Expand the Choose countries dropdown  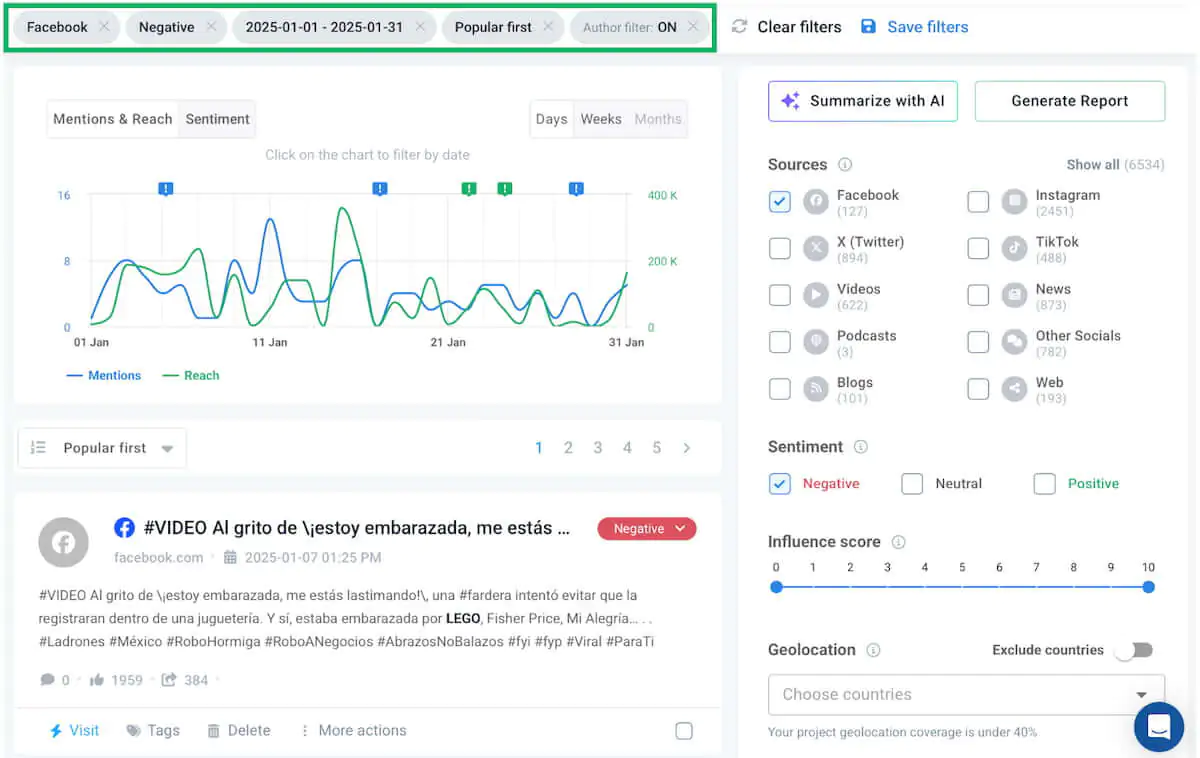[966, 694]
